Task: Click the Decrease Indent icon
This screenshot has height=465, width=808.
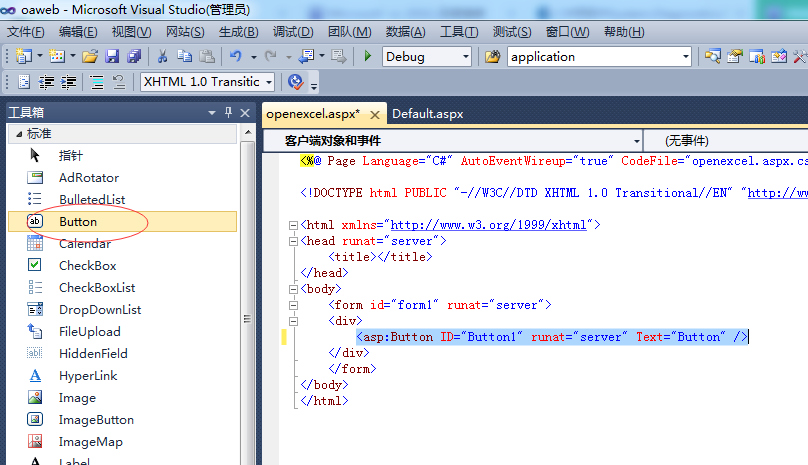Action: click(46, 82)
